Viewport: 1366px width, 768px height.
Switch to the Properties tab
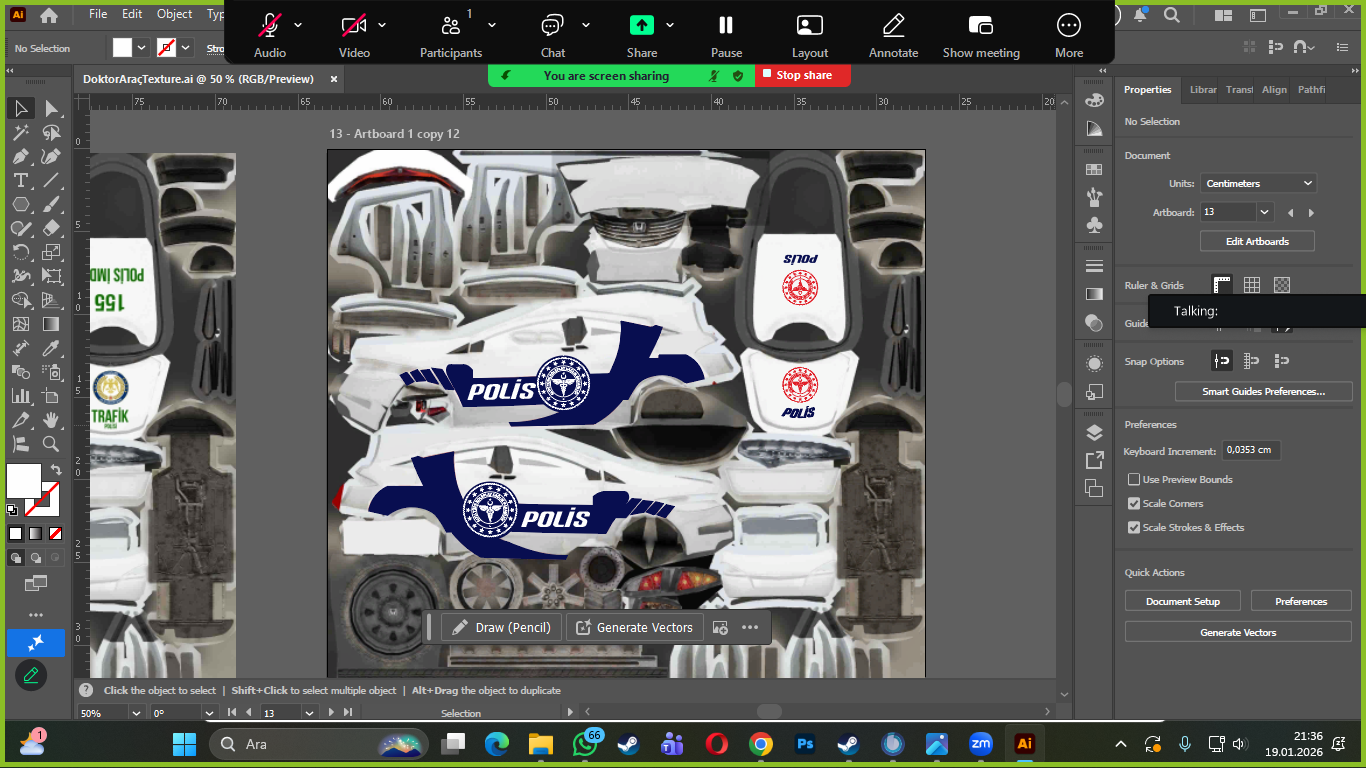tap(1147, 90)
